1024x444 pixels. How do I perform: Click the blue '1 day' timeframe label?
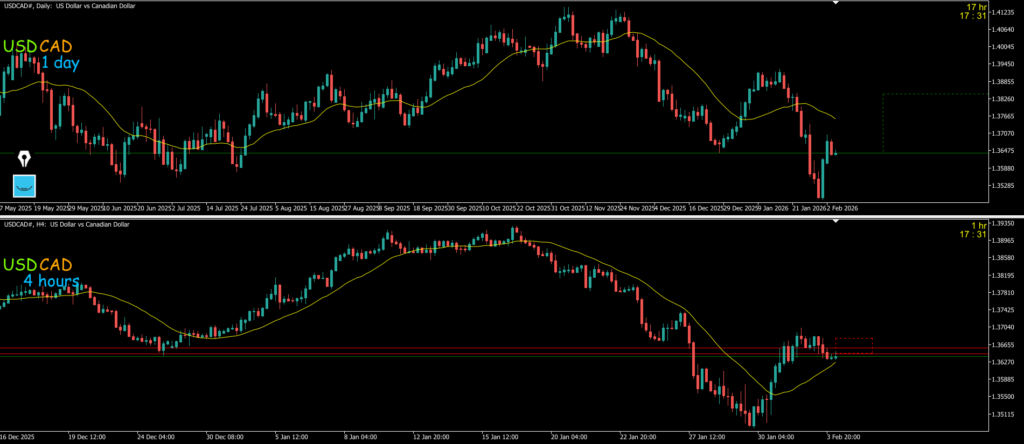point(59,64)
